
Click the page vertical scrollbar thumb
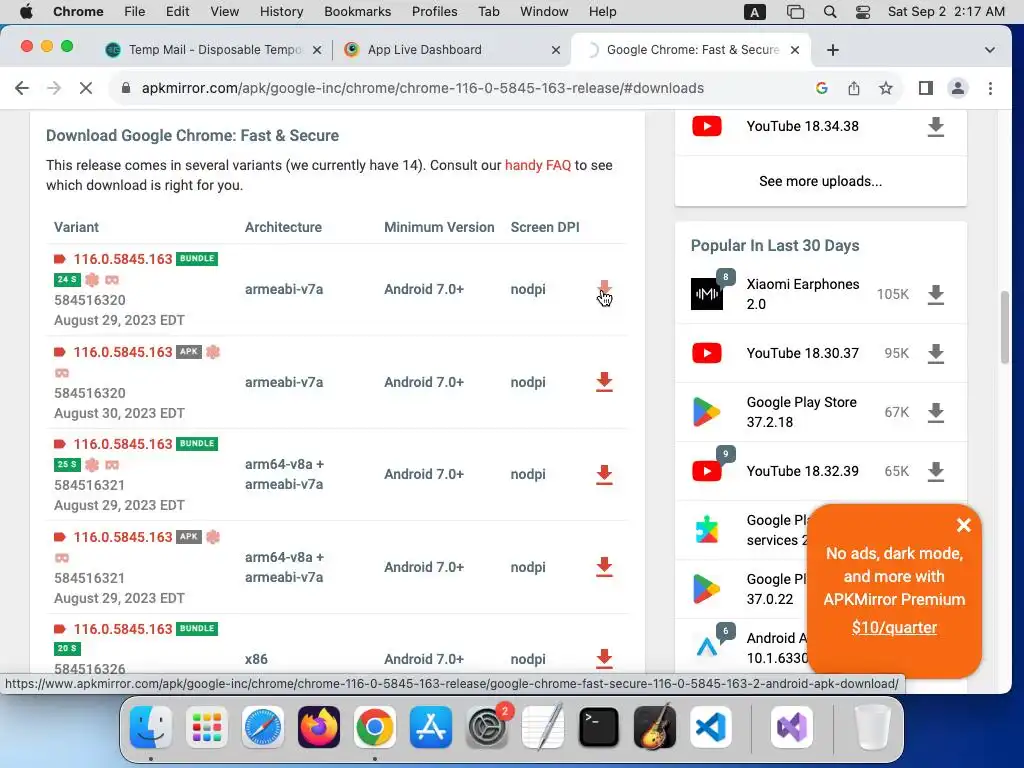pyautogui.click(x=1004, y=328)
